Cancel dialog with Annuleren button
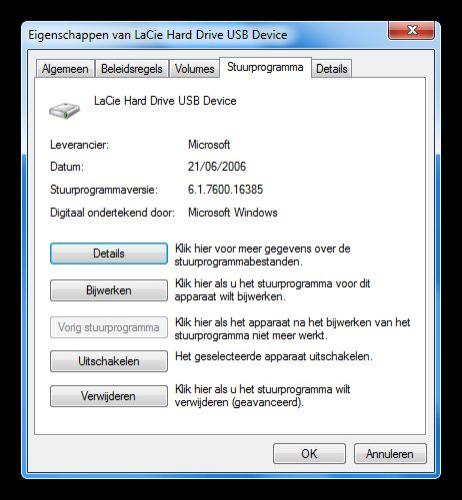This screenshot has height=500, width=462. 390,454
